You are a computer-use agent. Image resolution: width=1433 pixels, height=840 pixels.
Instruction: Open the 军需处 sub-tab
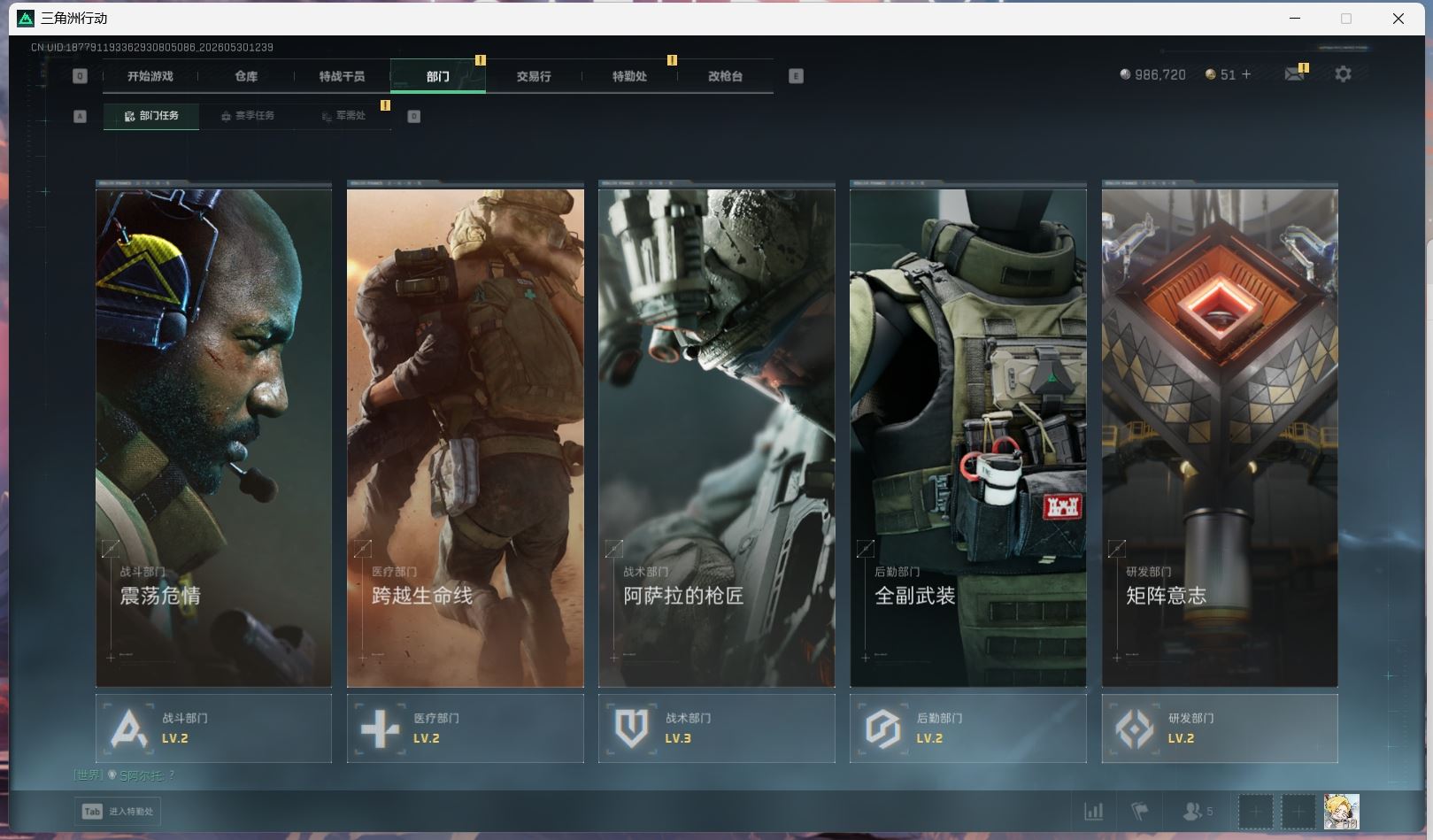point(344,116)
